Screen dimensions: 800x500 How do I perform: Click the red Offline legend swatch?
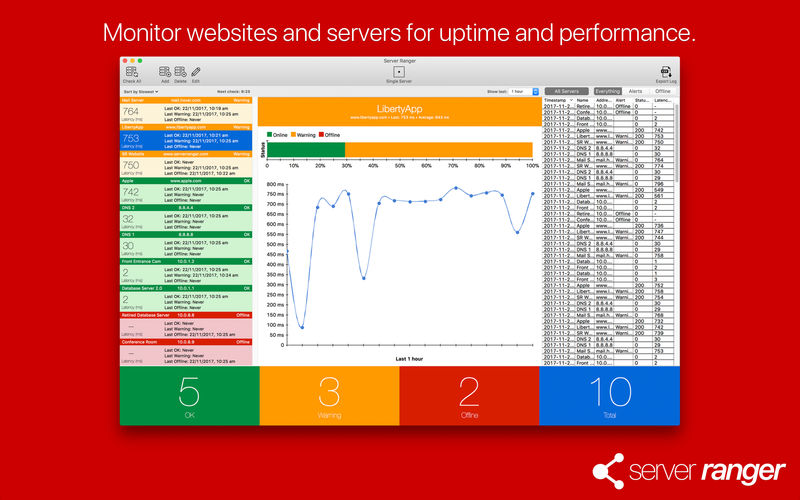tap(321, 135)
